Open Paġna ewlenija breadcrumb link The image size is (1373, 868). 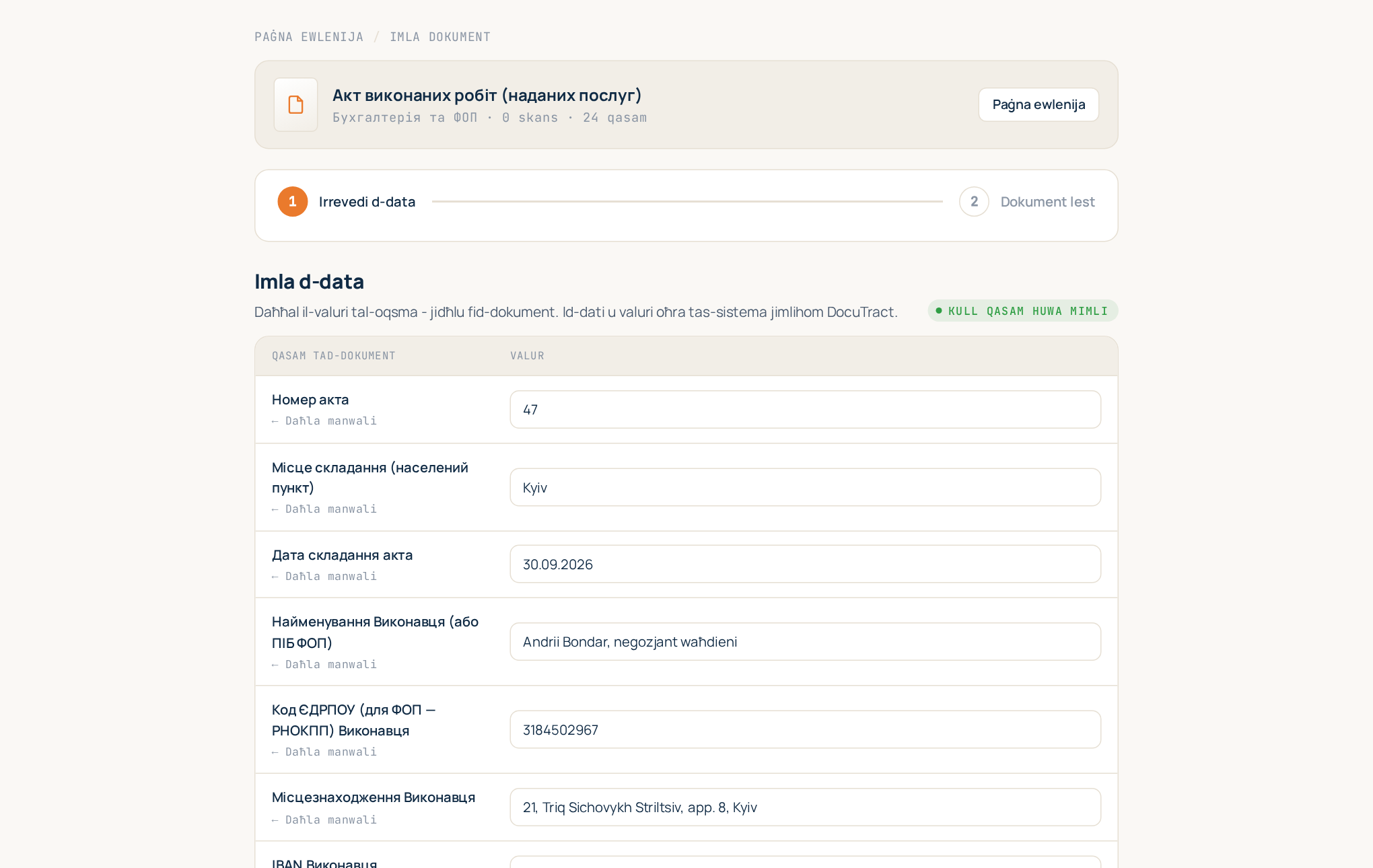(309, 37)
